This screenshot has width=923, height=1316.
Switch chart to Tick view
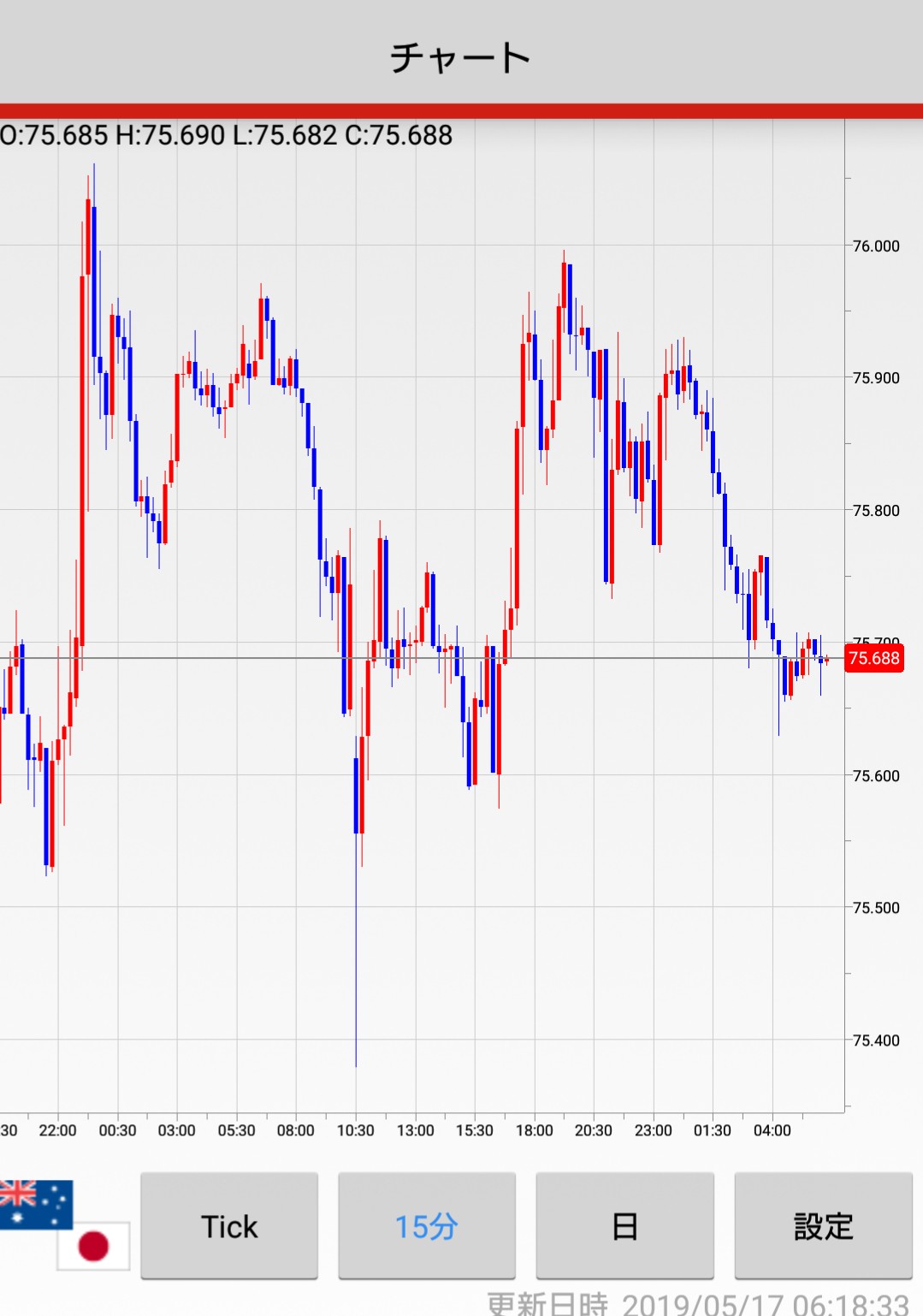point(229,1226)
